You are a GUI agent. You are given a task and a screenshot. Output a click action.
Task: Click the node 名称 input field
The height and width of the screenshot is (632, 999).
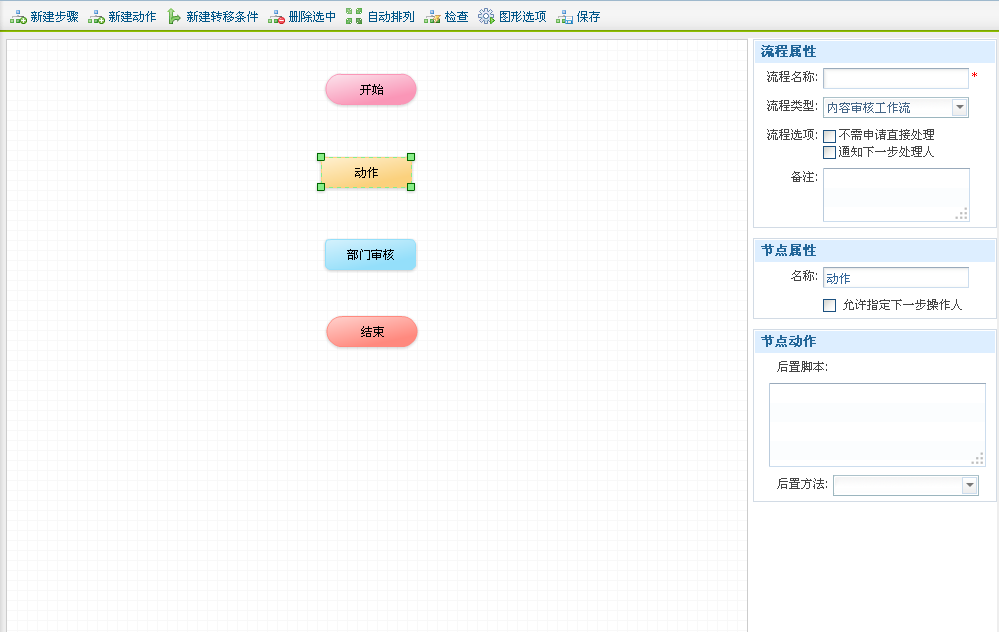[x=895, y=278]
